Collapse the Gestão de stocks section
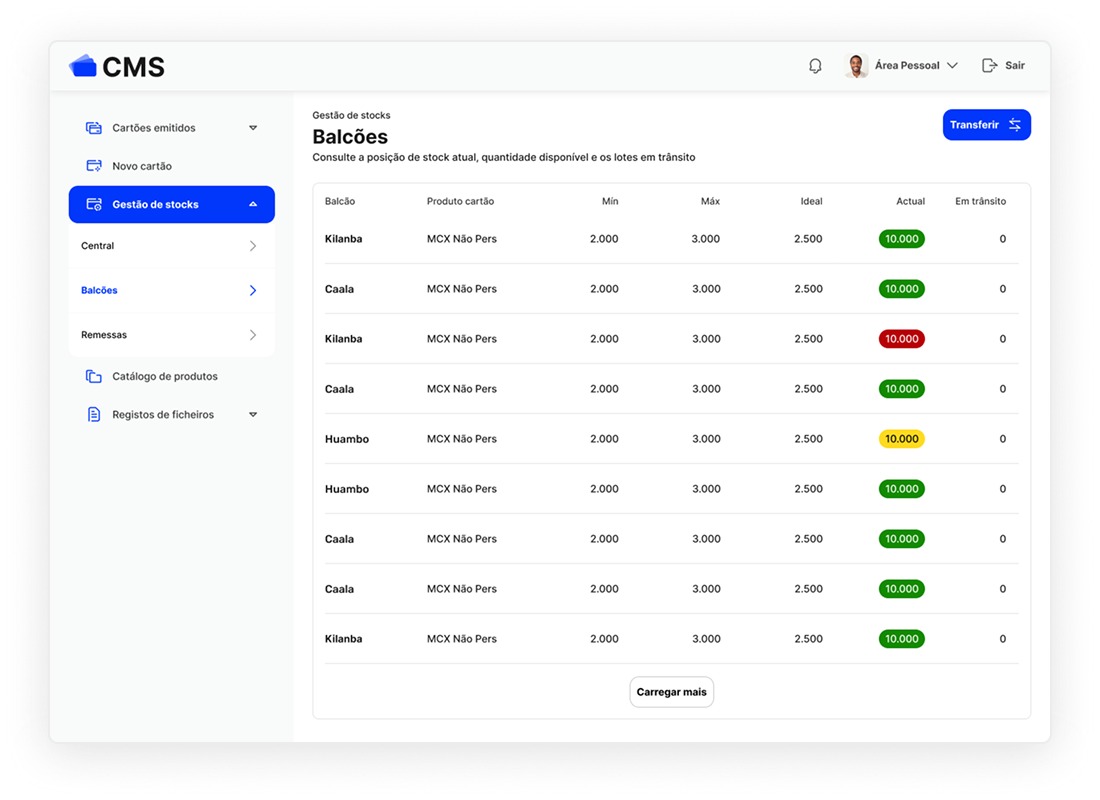1100x800 pixels. 253,205
